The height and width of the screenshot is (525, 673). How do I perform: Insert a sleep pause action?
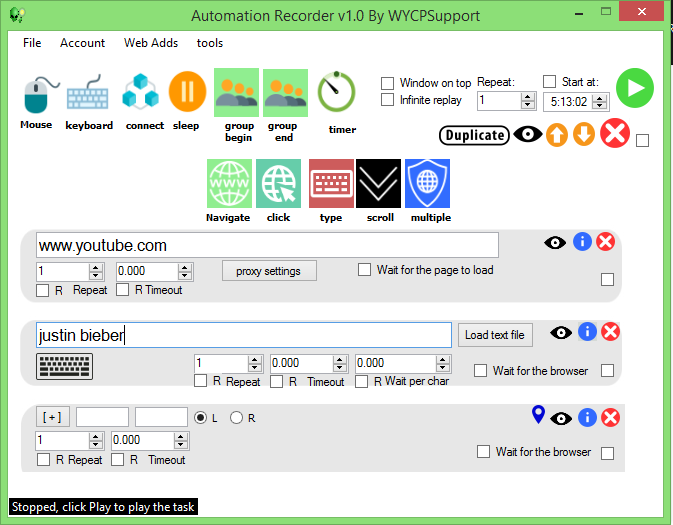click(x=188, y=91)
